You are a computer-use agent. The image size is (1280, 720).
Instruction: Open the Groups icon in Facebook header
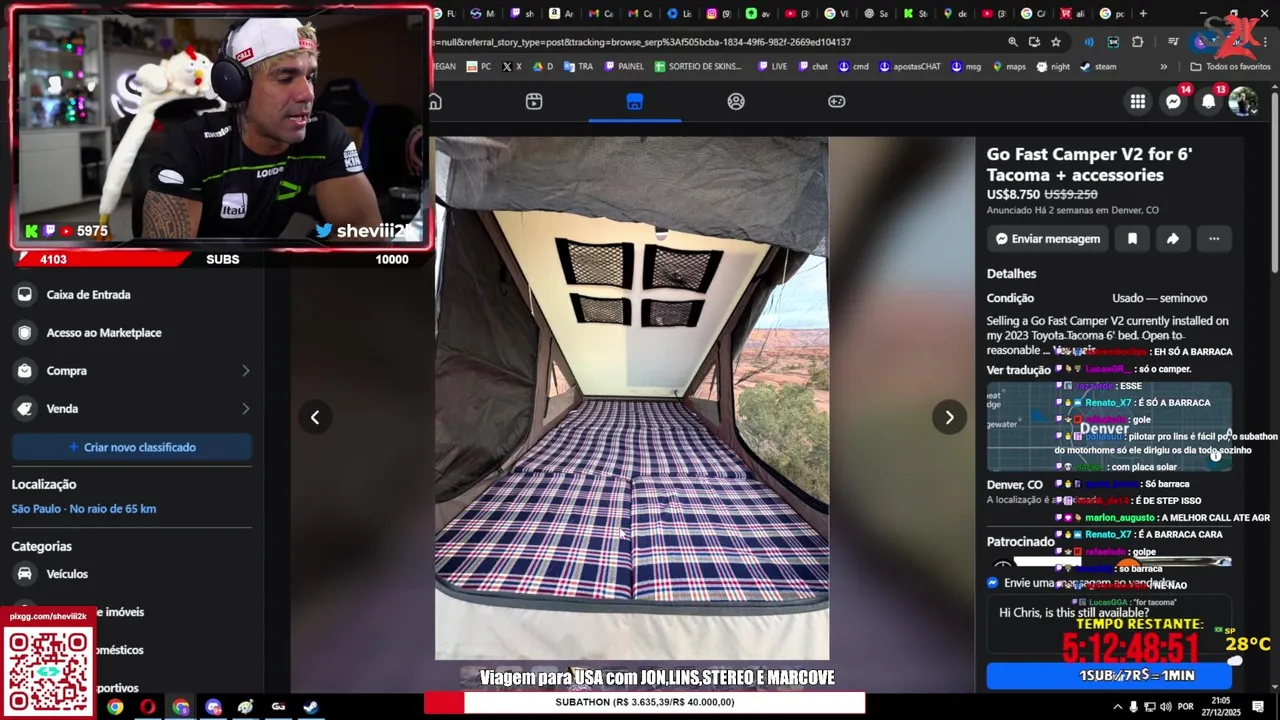(x=736, y=101)
